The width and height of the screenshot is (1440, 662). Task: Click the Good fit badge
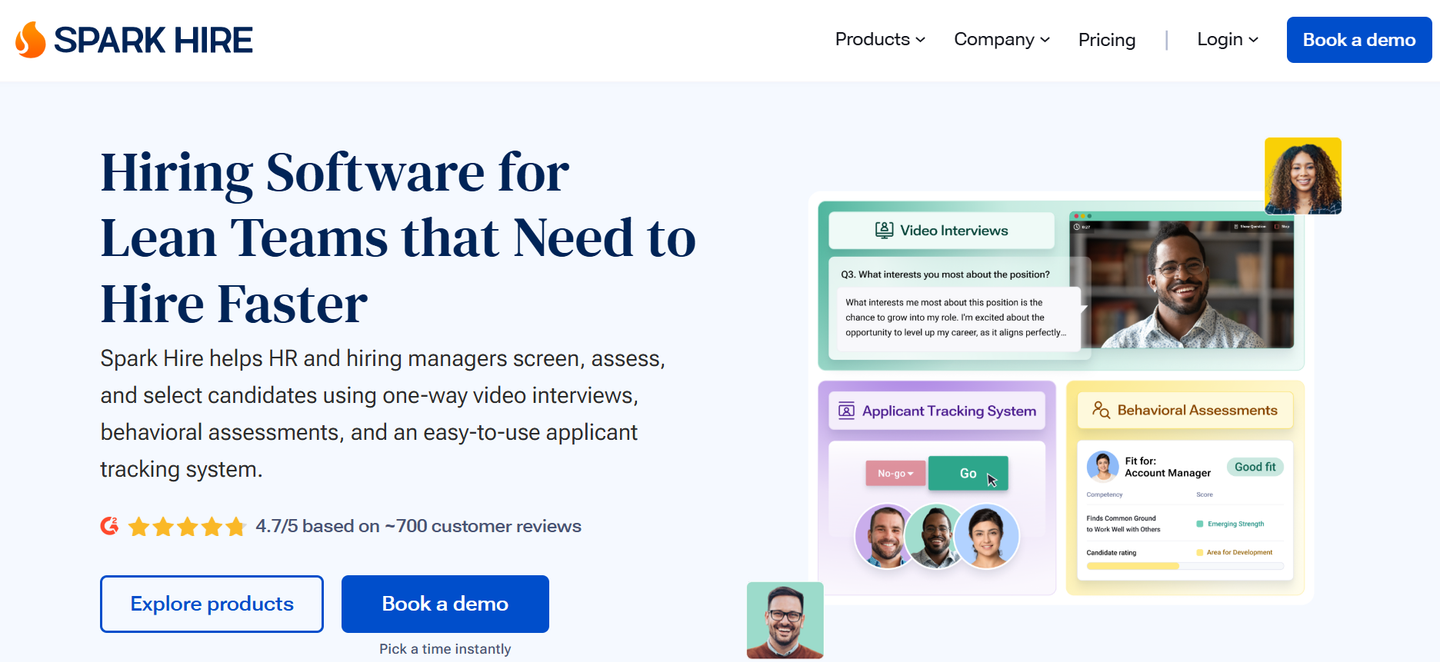pyautogui.click(x=1255, y=467)
